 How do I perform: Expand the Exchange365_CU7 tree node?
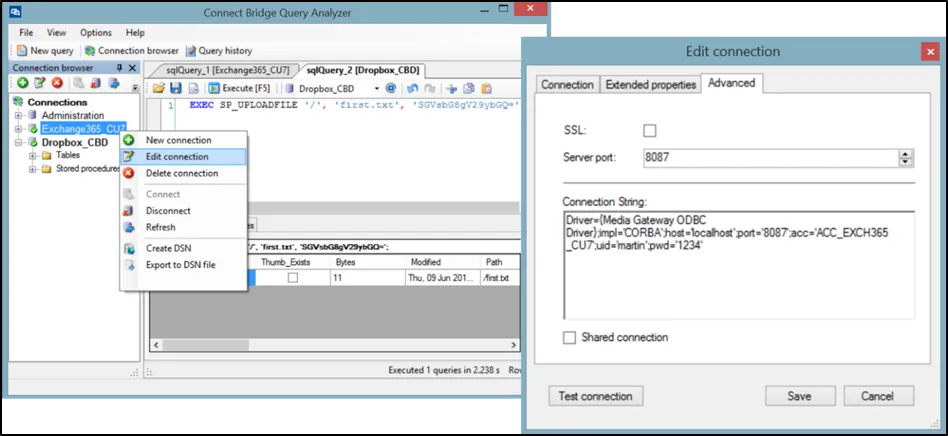pyautogui.click(x=18, y=129)
